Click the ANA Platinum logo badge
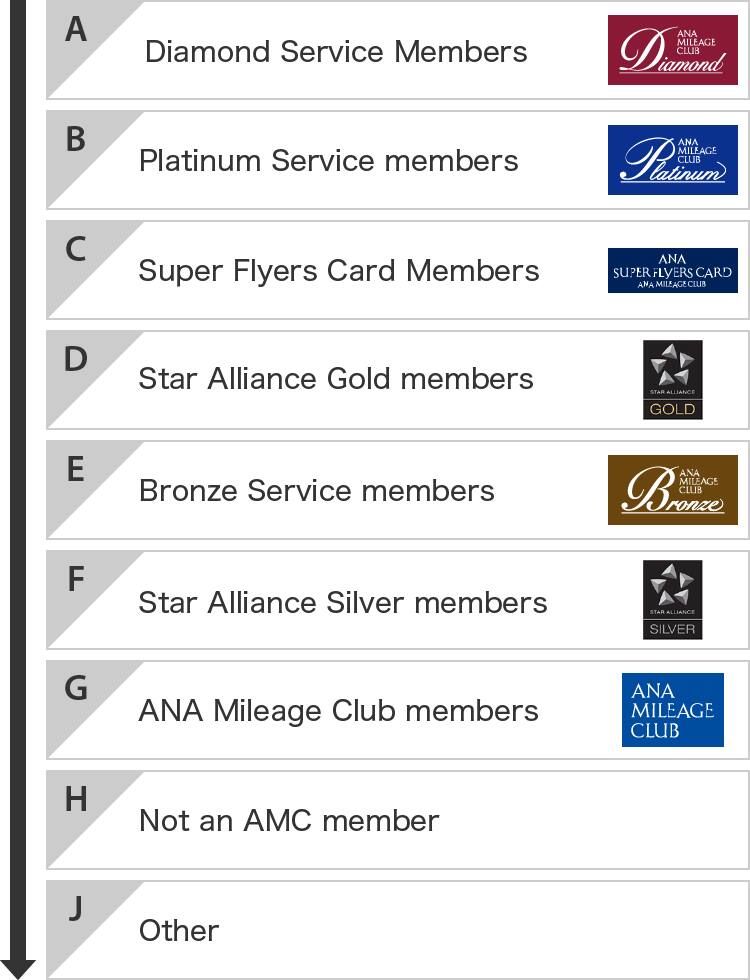This screenshot has height=980, width=750. coord(672,160)
